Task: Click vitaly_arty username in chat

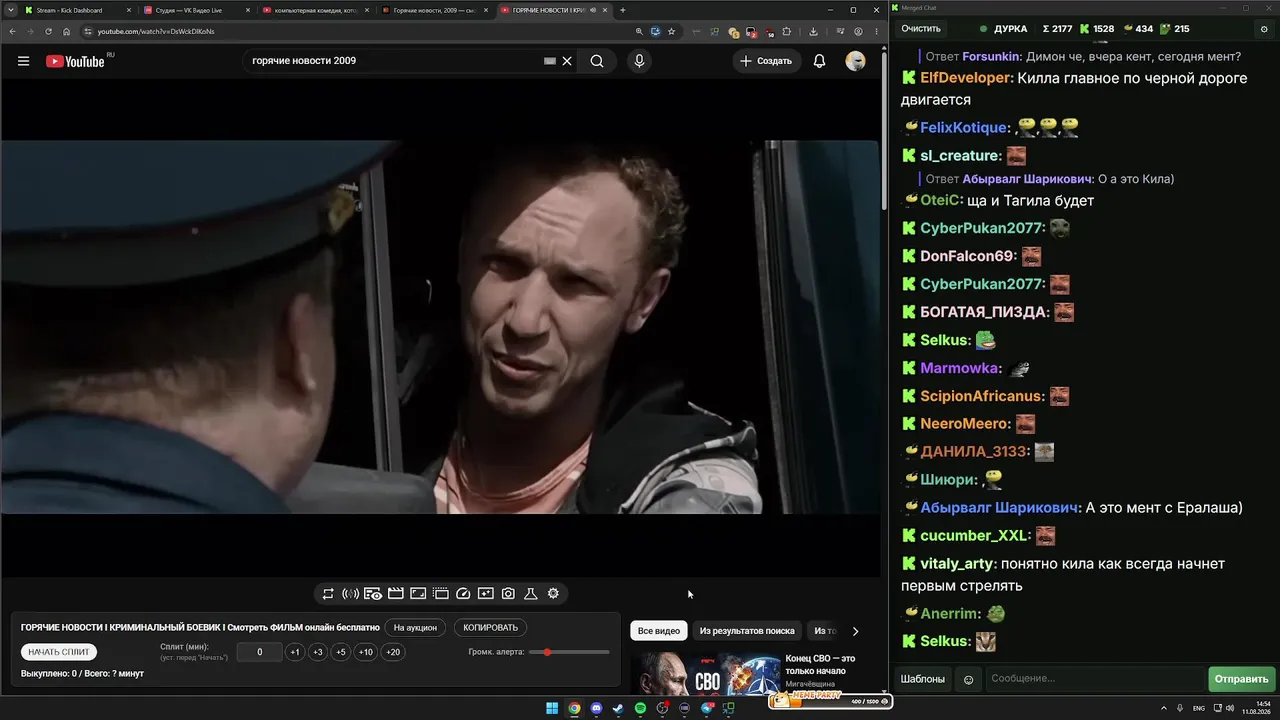Action: point(959,564)
